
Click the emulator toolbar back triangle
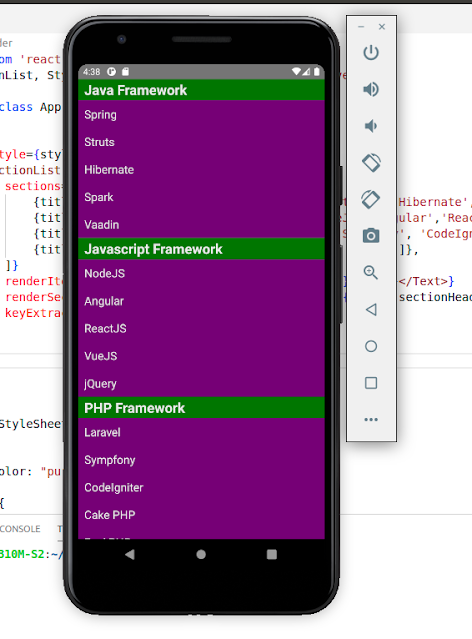(x=371, y=309)
